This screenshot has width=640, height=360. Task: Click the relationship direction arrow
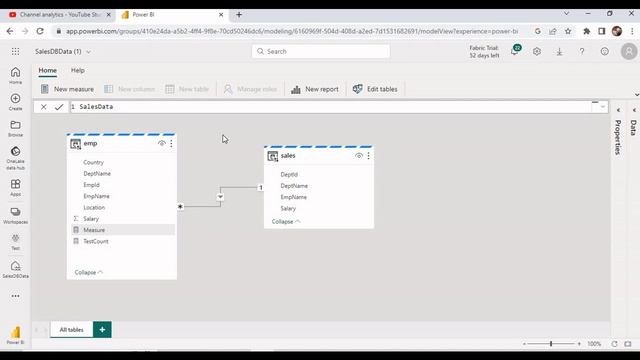click(x=220, y=197)
